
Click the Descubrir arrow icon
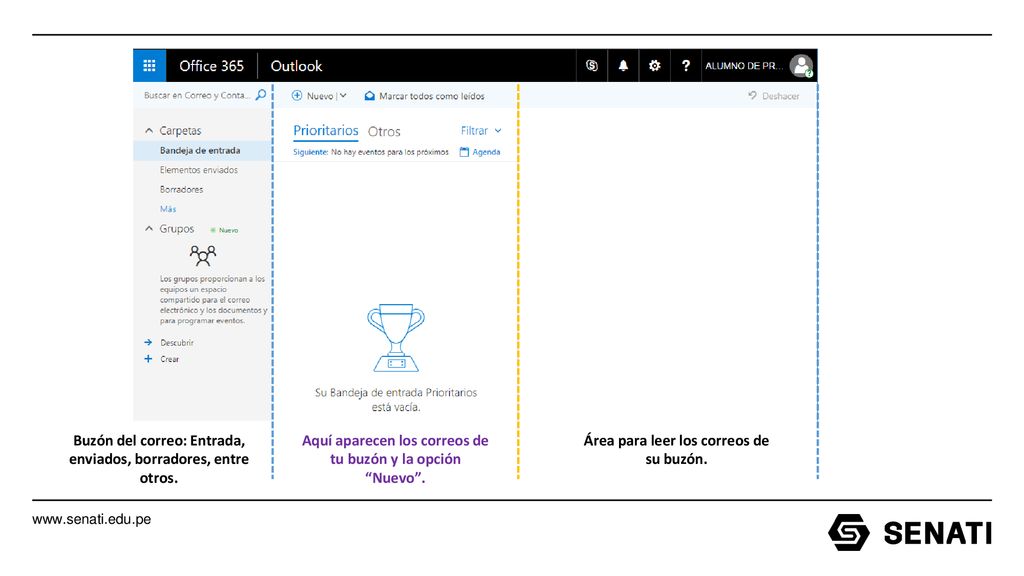(148, 342)
